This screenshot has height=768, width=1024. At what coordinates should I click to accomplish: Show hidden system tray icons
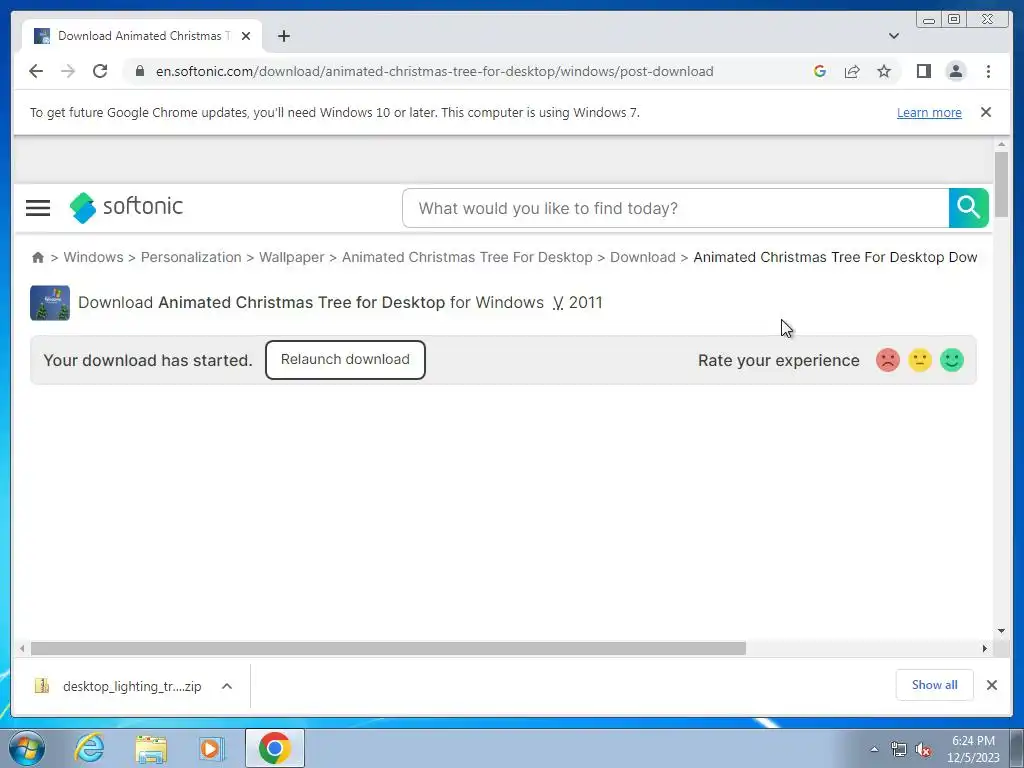coord(874,749)
